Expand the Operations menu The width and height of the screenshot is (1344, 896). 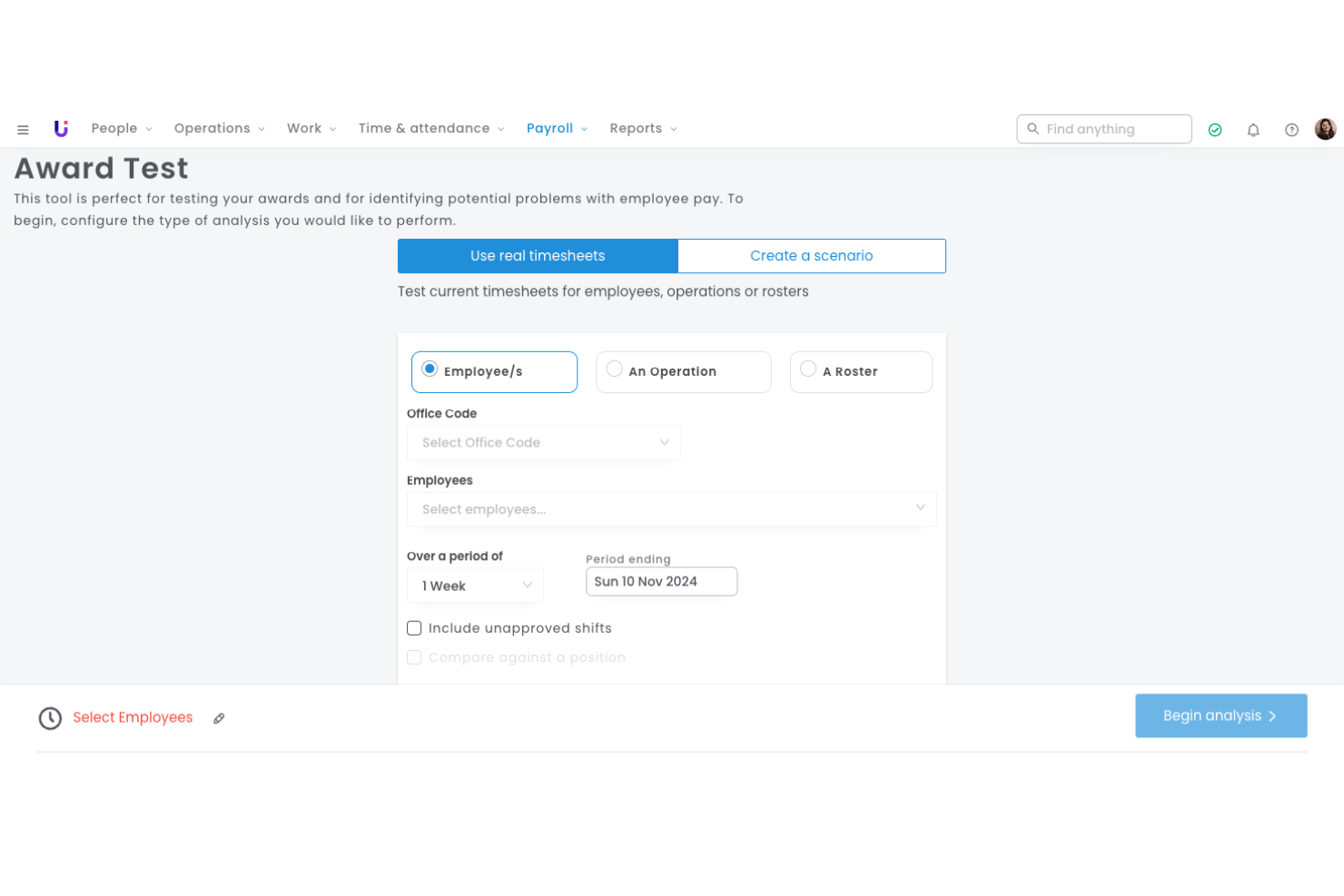tap(220, 129)
